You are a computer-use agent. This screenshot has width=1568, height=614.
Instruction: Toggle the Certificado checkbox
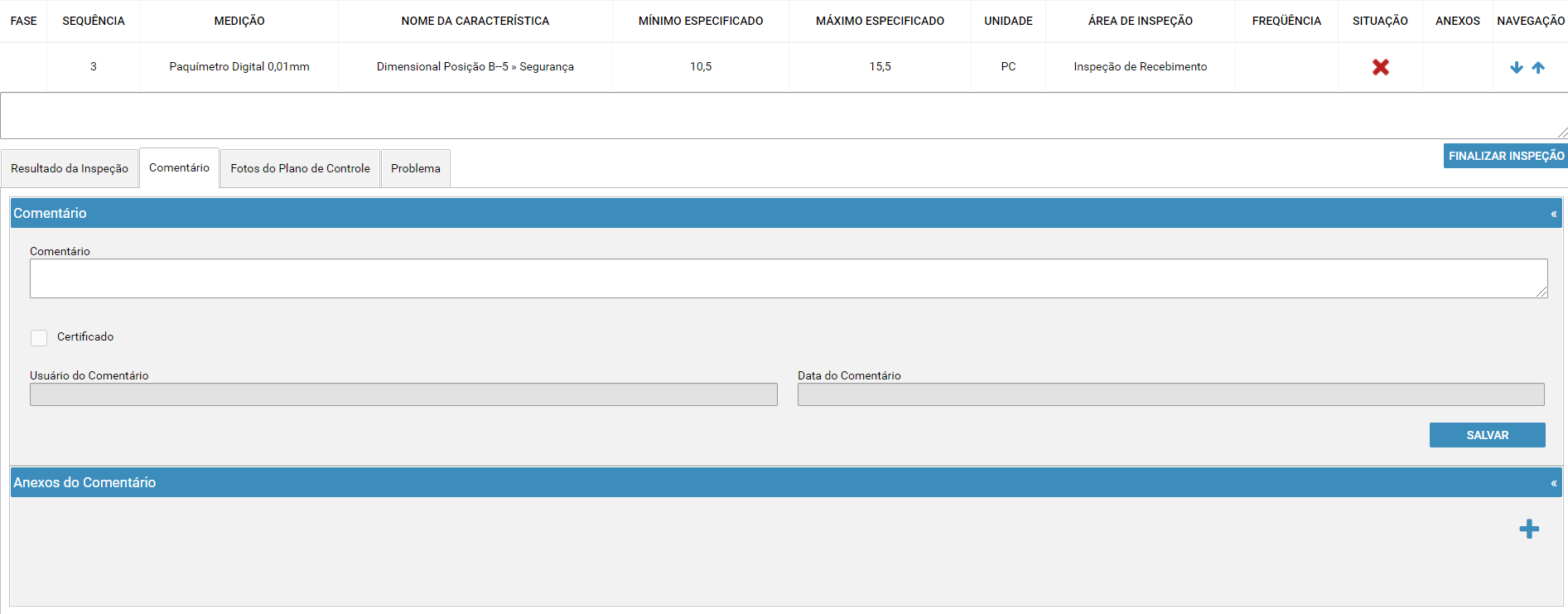pyautogui.click(x=39, y=337)
